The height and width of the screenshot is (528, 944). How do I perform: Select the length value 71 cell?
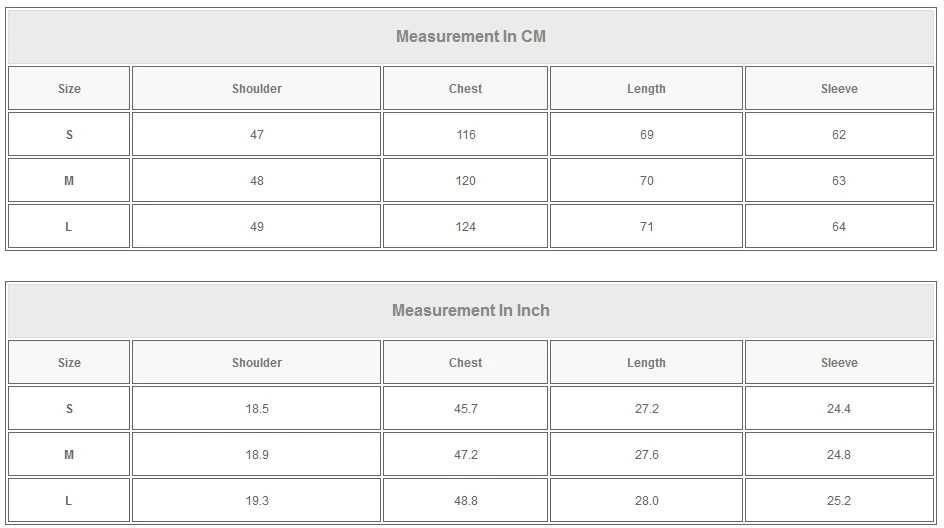pyautogui.click(x=647, y=227)
